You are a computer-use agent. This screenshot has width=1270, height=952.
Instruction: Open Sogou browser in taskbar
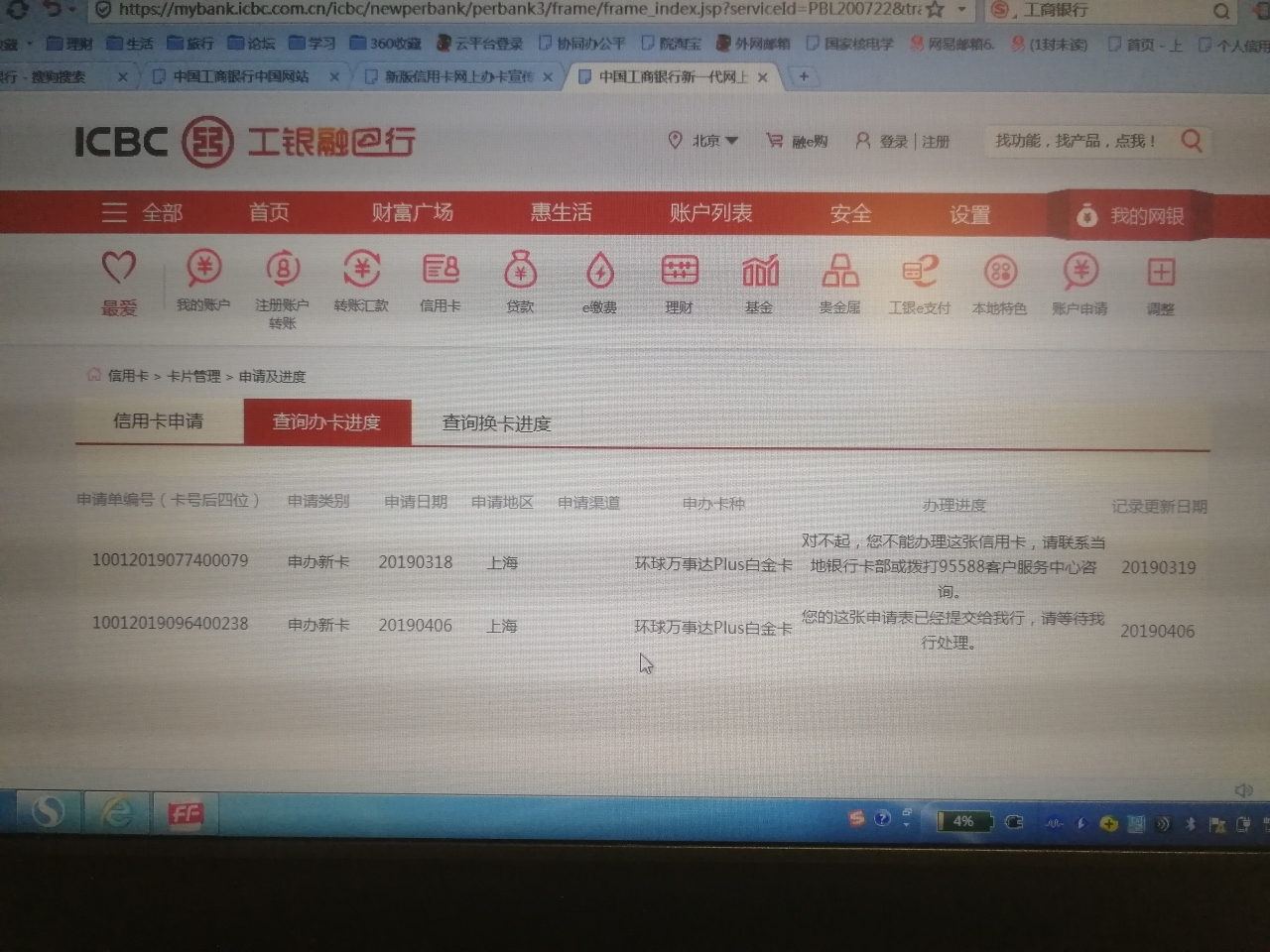point(47,813)
